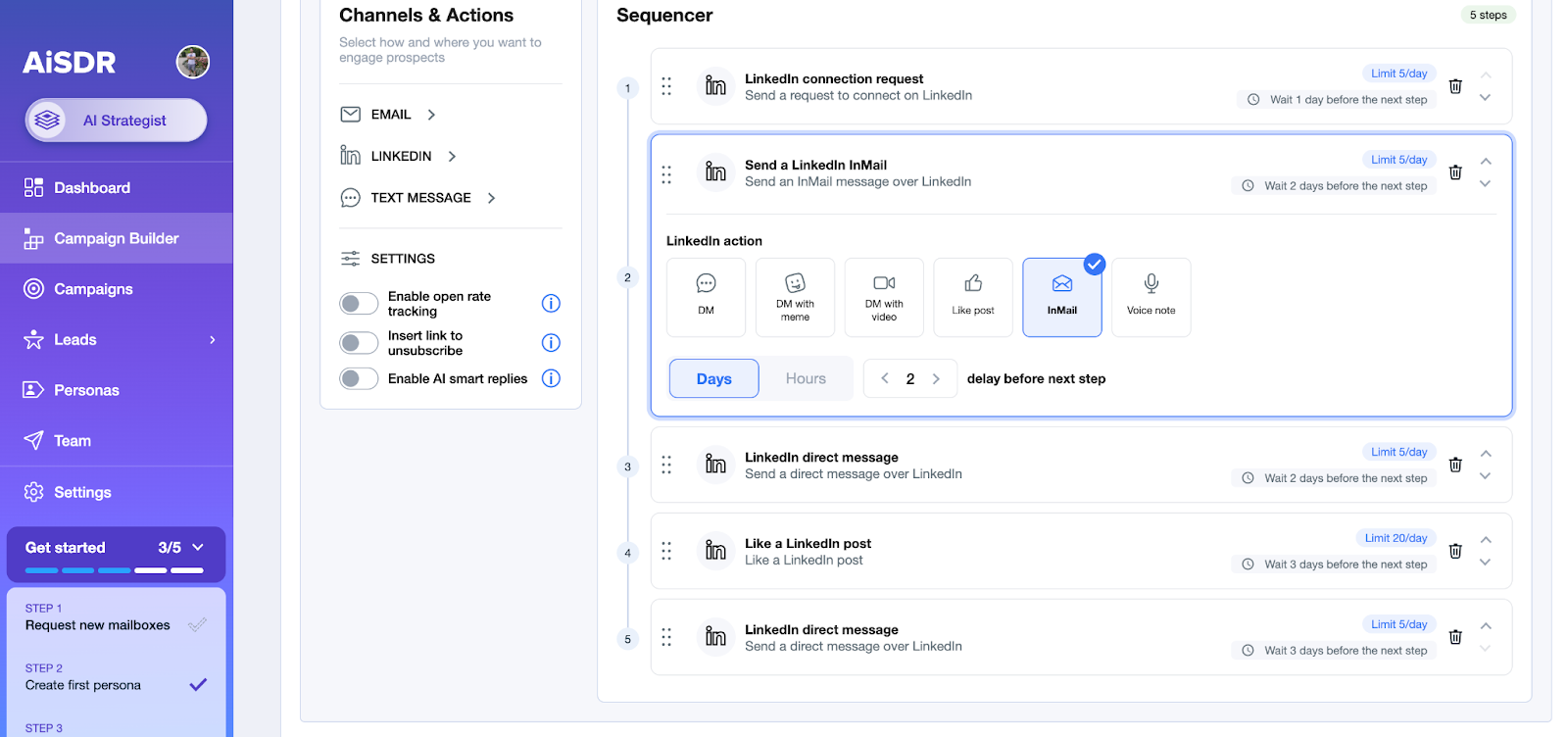Select the DM with video action
Screen dimensions: 1568x737
[884, 297]
